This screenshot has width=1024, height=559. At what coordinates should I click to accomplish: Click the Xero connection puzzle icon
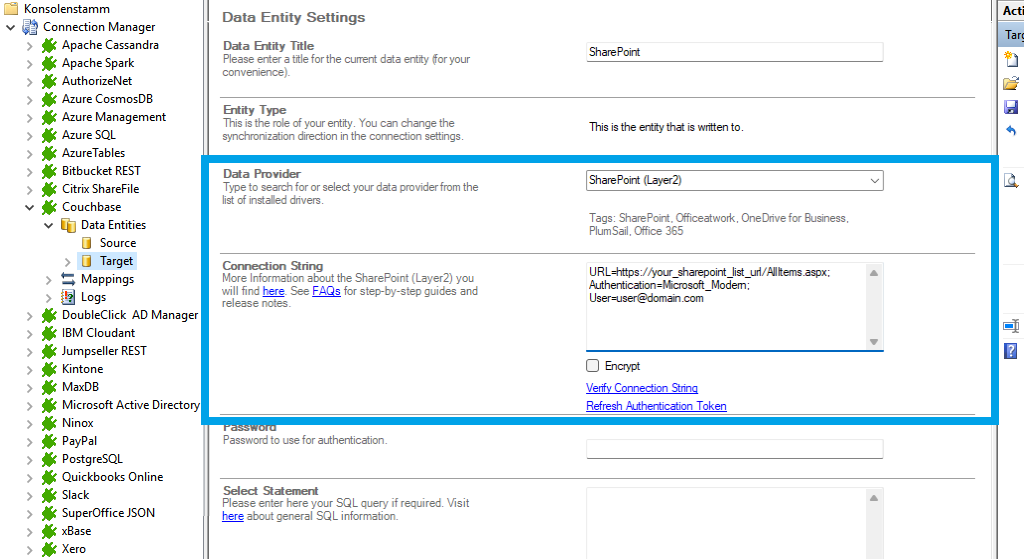(x=49, y=549)
